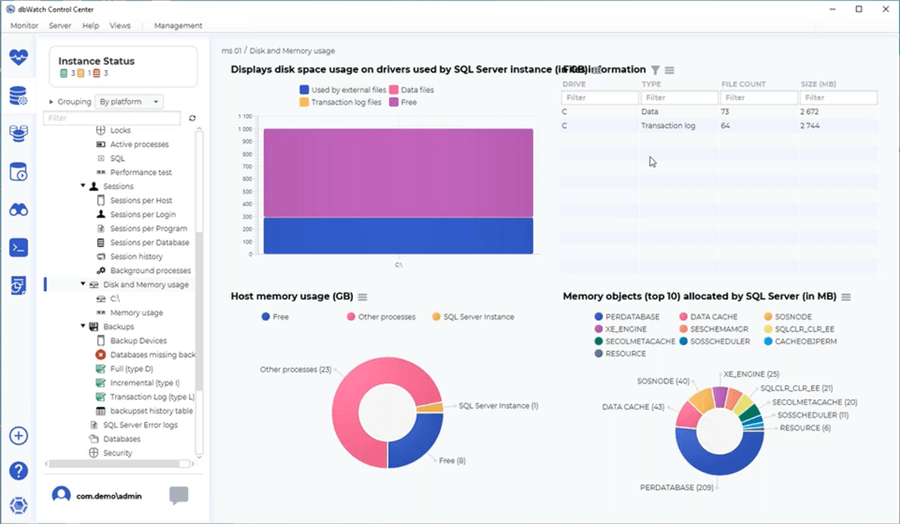
Task: Toggle the Transaction log files legend
Action: point(340,102)
